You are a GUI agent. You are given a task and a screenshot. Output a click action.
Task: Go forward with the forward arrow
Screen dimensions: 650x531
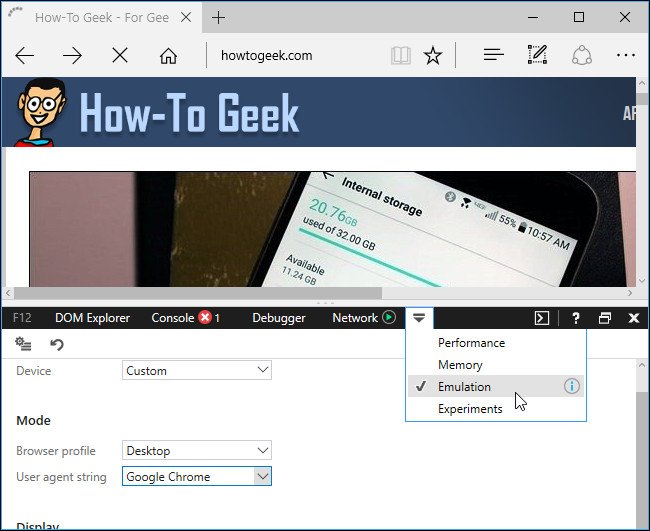(x=72, y=56)
